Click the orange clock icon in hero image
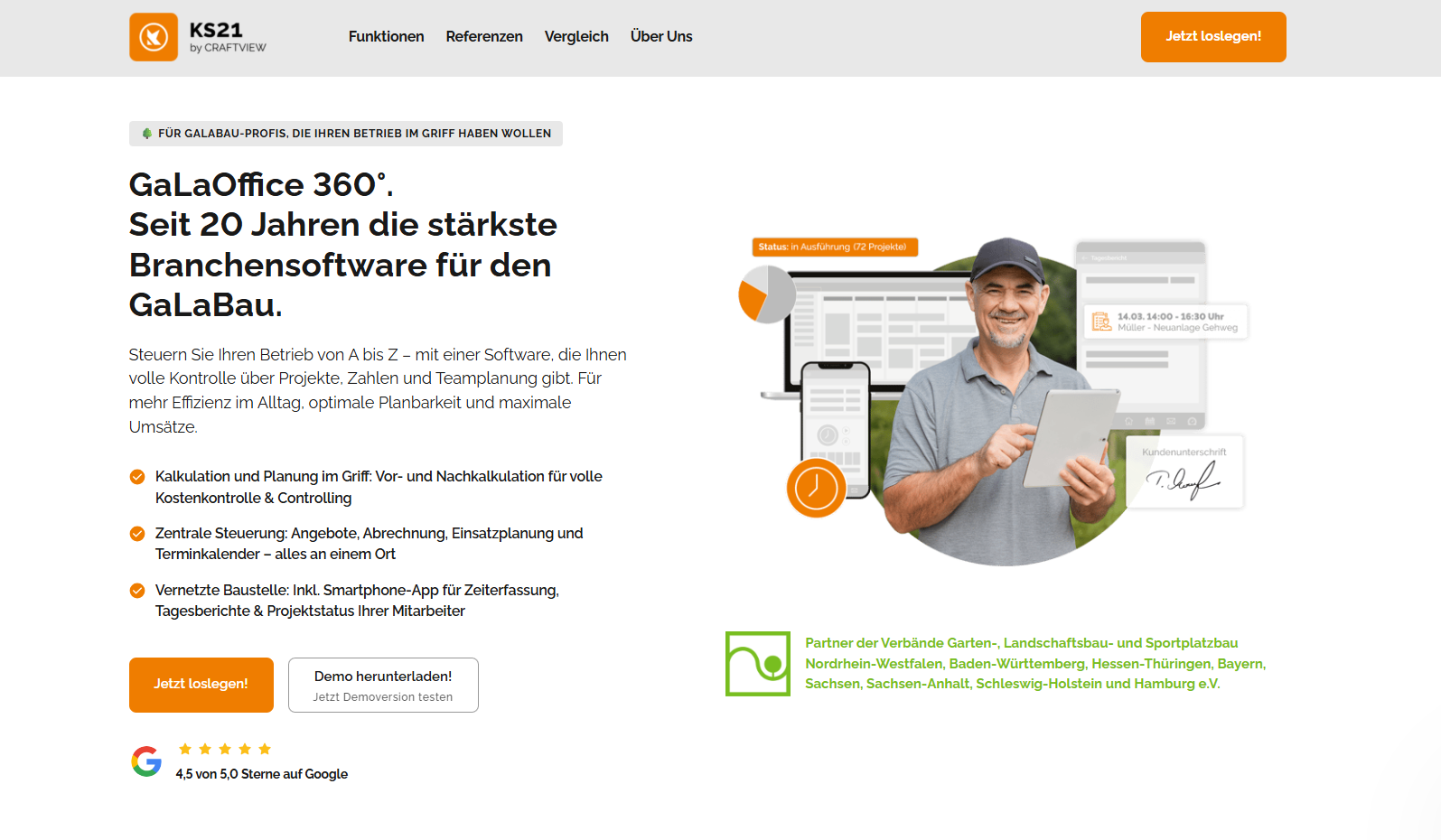The width and height of the screenshot is (1441, 840). [816, 488]
